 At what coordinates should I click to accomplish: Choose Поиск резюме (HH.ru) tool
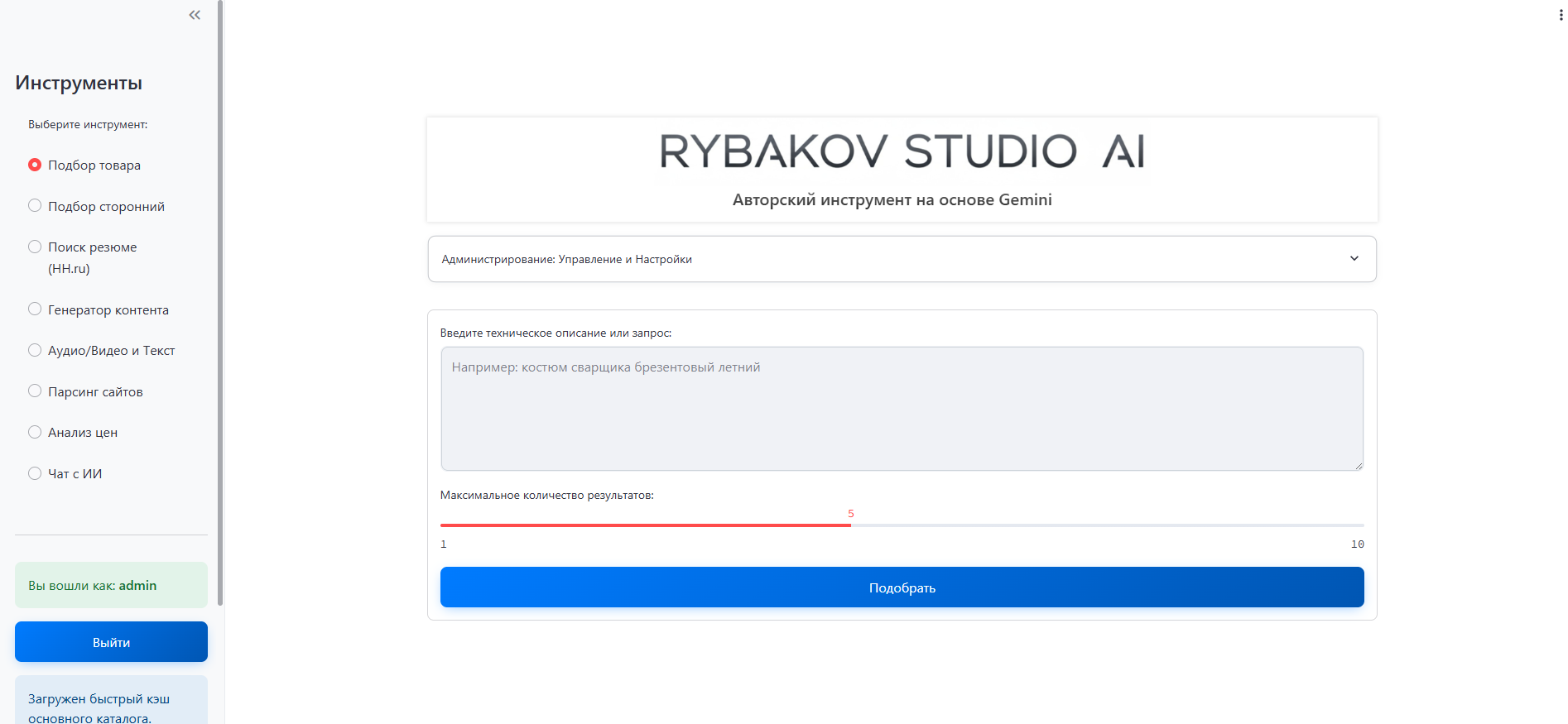[35, 247]
